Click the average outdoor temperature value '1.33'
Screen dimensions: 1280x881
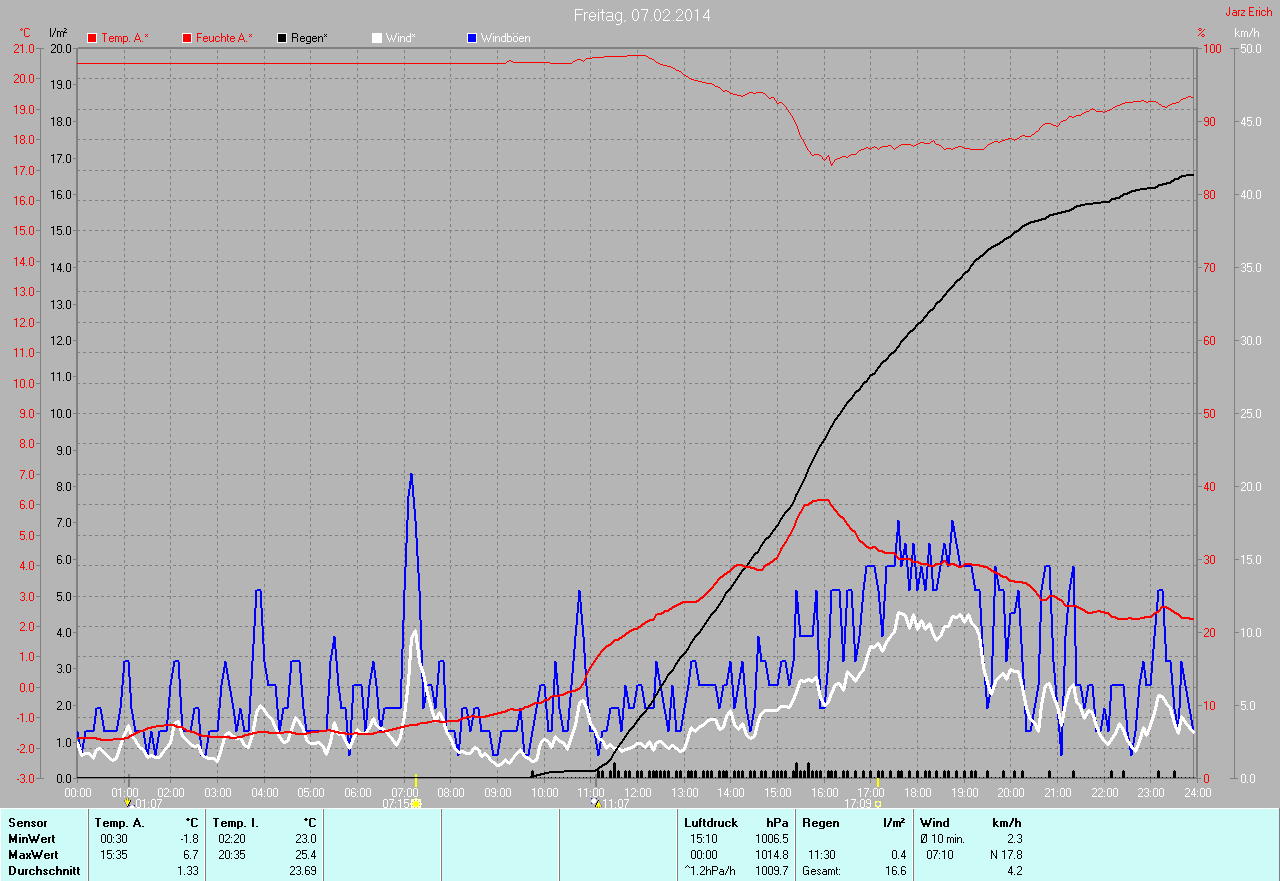[187, 871]
